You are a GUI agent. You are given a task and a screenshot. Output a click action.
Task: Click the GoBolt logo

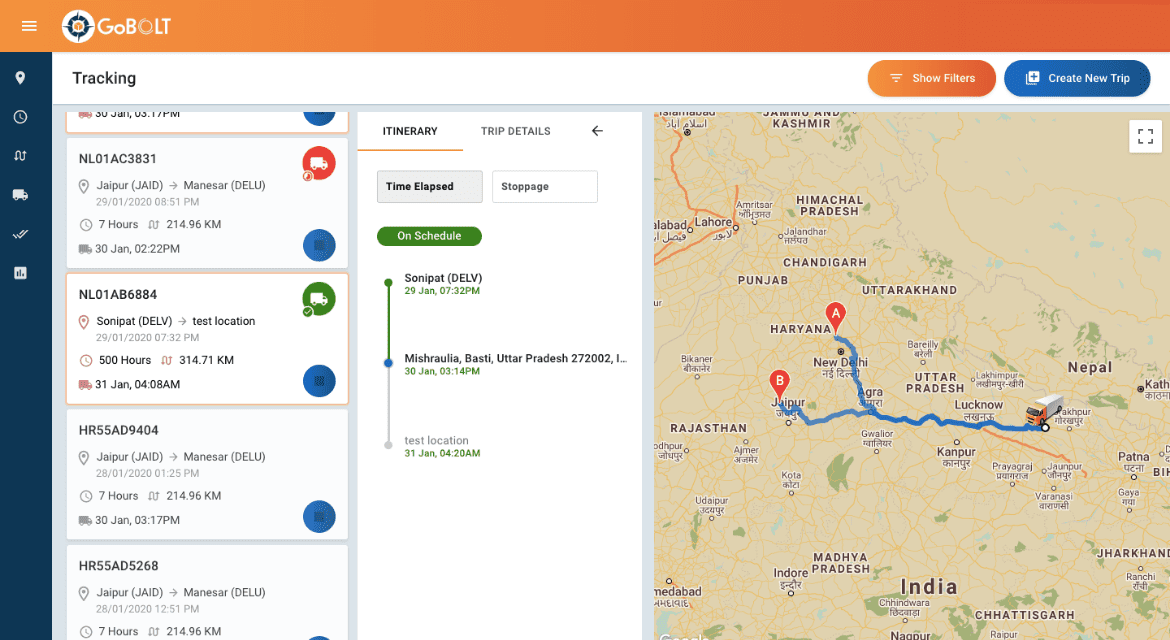pyautogui.click(x=117, y=26)
